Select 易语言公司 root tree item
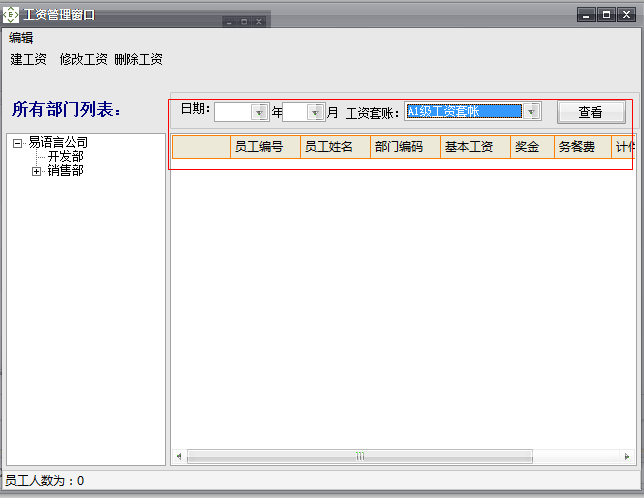 [x=58, y=142]
